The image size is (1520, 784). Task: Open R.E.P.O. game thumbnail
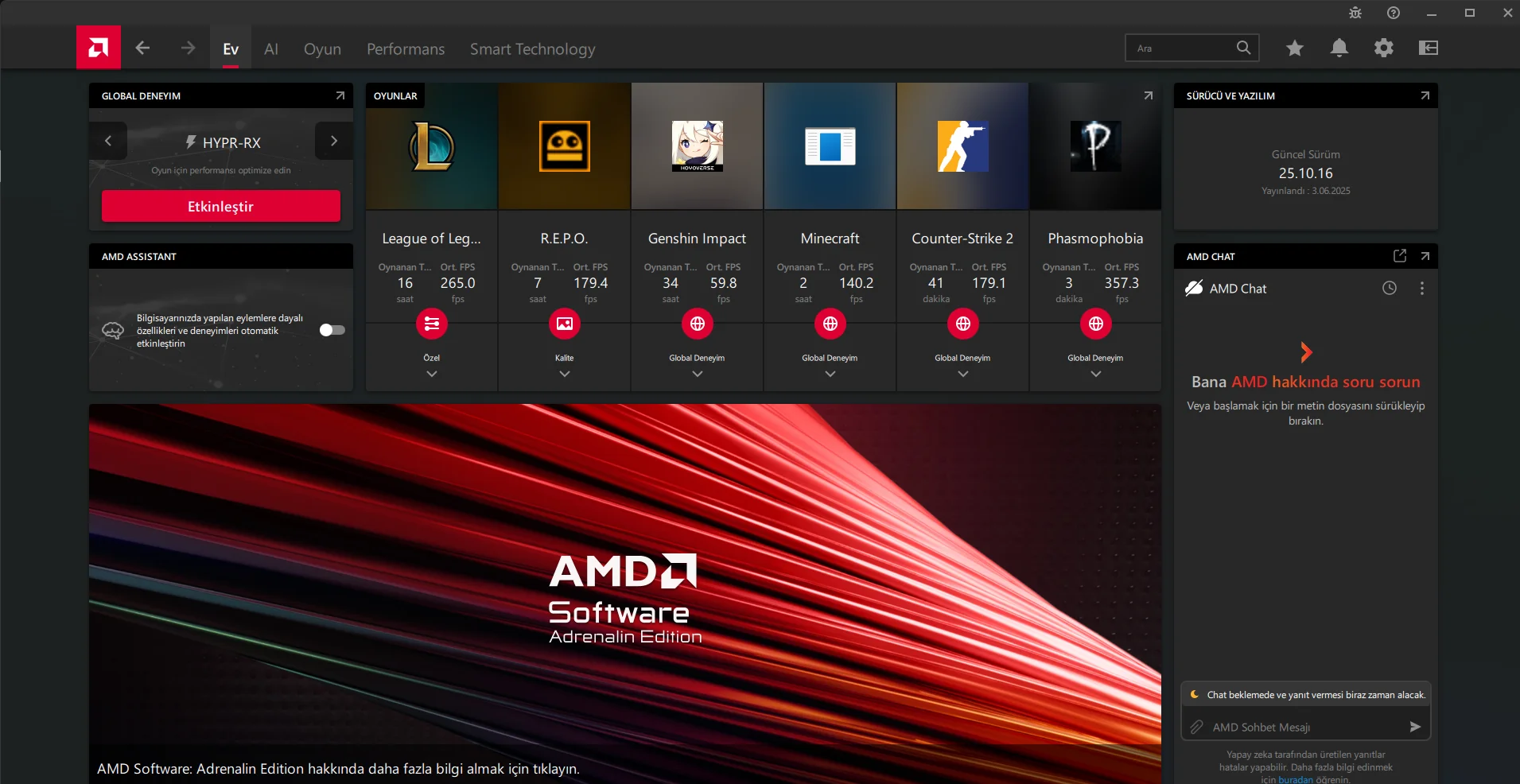tap(565, 146)
